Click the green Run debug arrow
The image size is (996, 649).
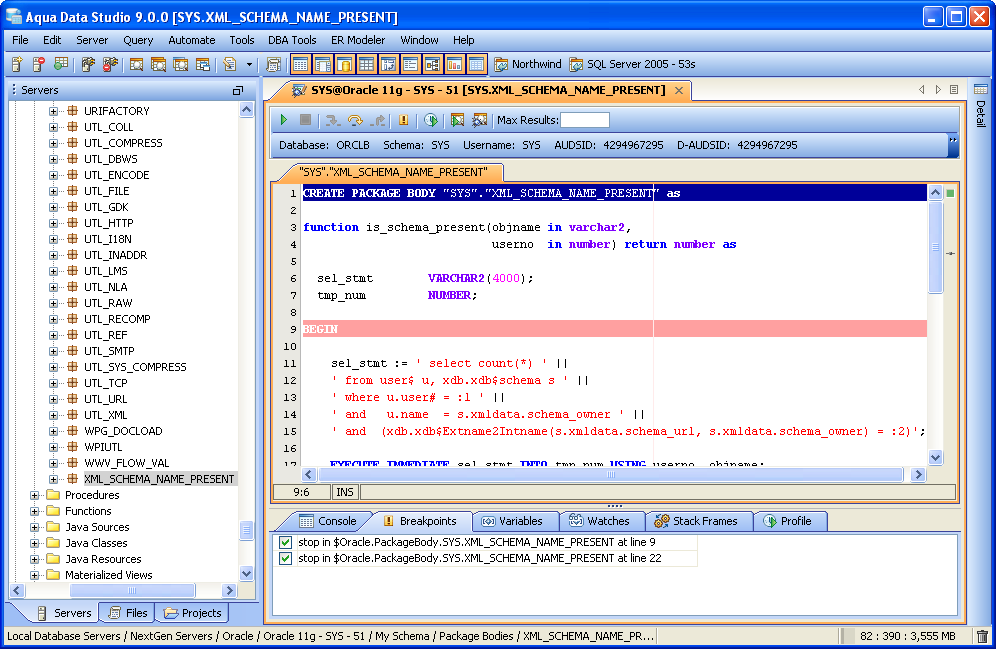284,120
